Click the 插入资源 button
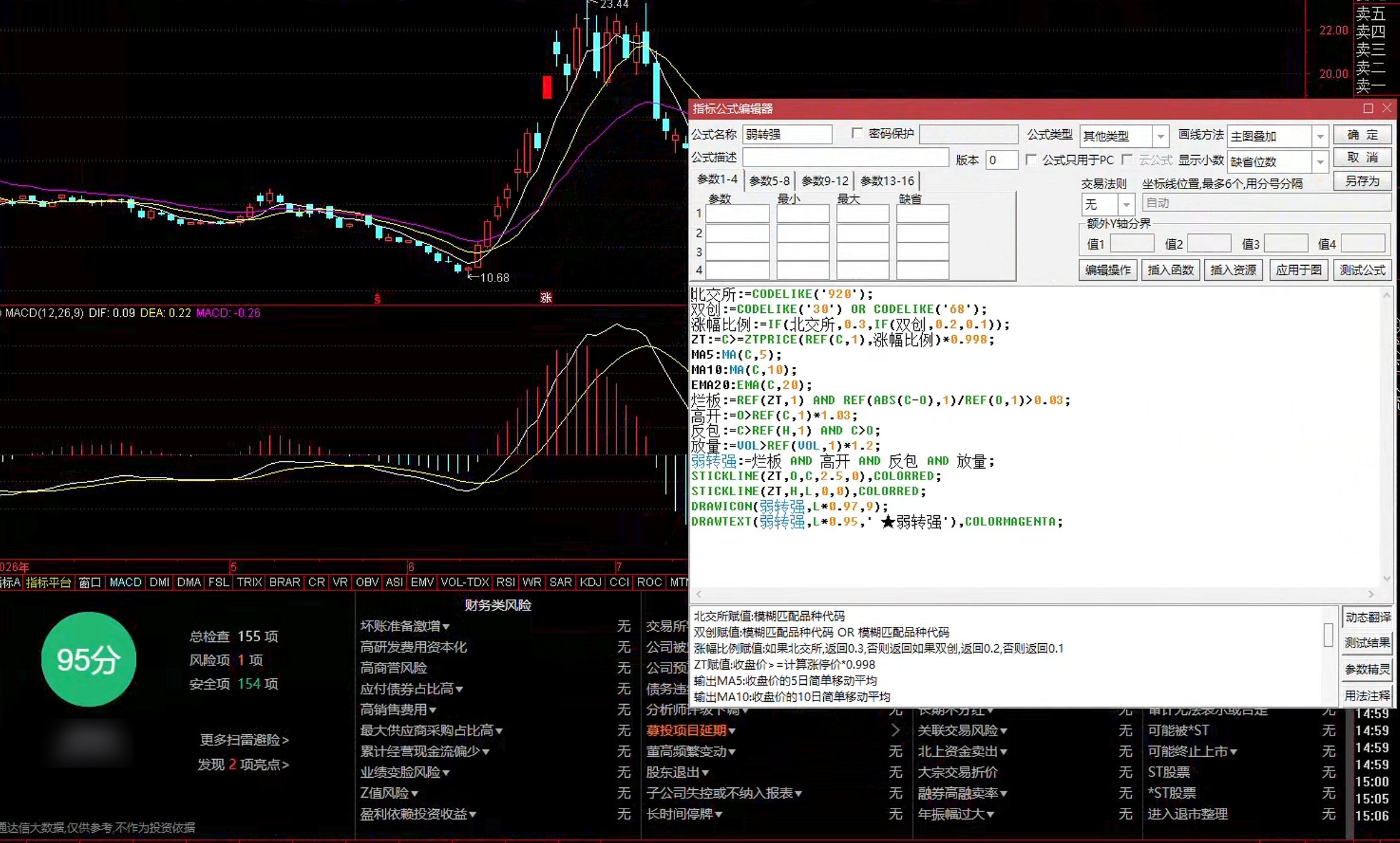This screenshot has height=843, width=1400. [1233, 270]
